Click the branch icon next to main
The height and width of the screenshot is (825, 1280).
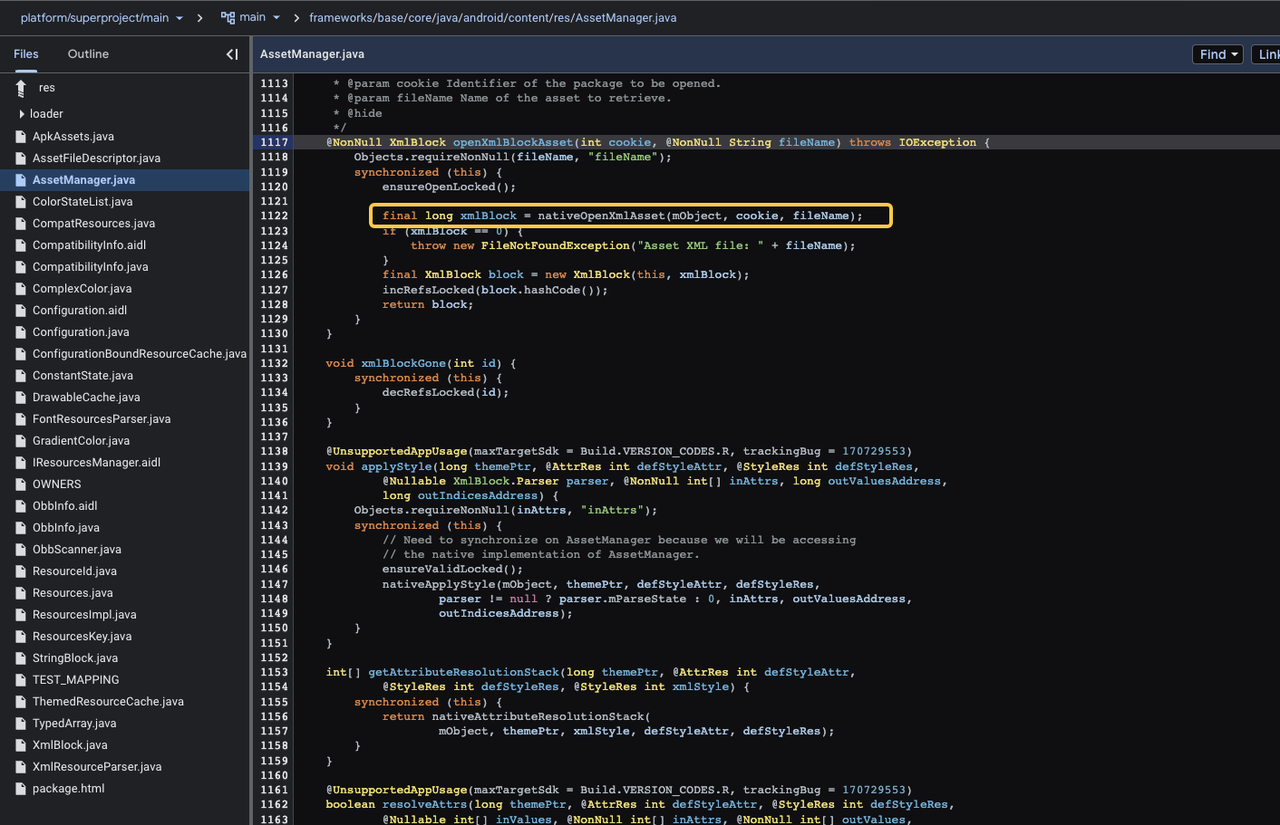click(227, 18)
